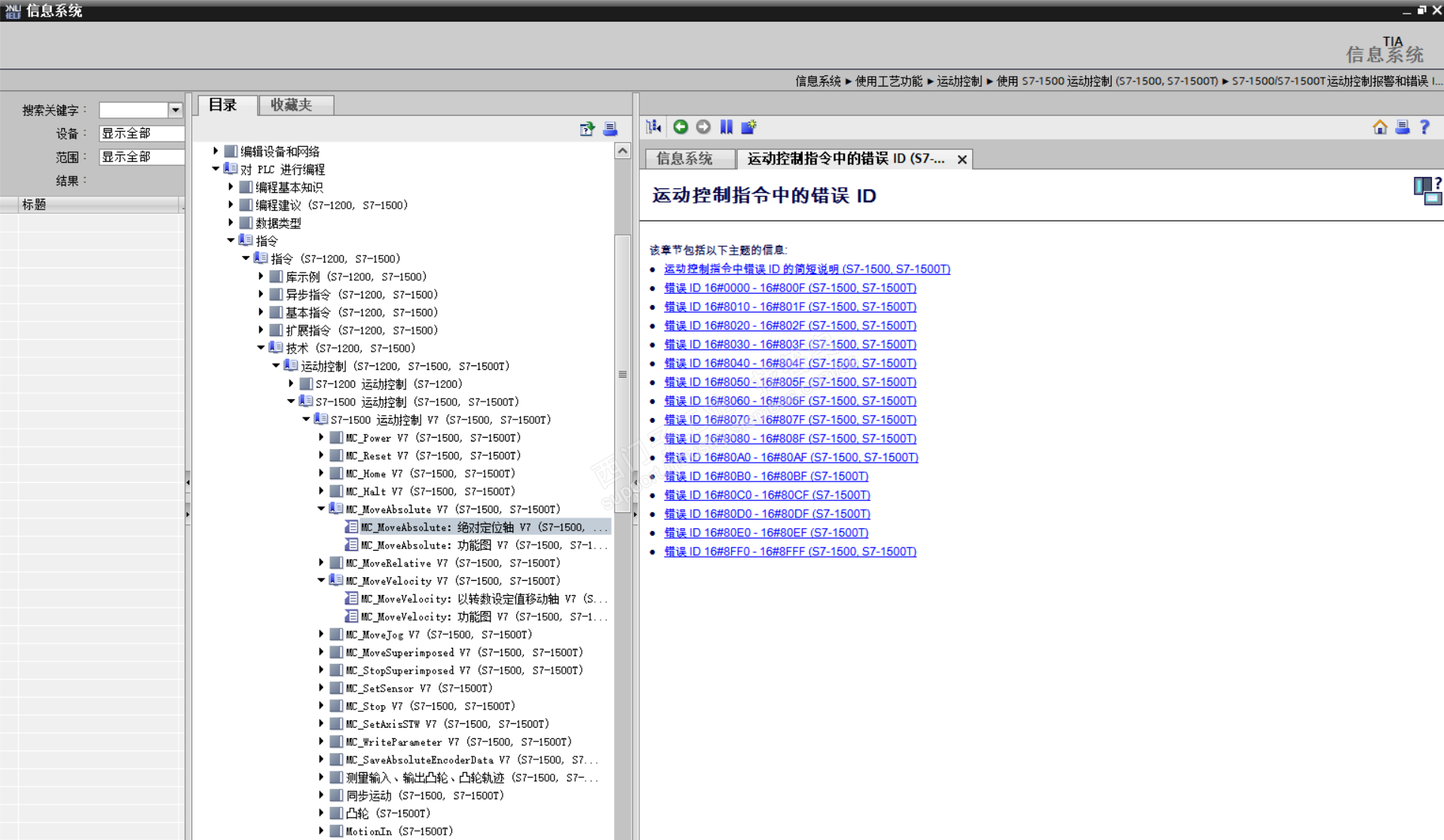Click the closed book icon beside 数据类型
Viewport: 1444px width, 840px height.
246,222
